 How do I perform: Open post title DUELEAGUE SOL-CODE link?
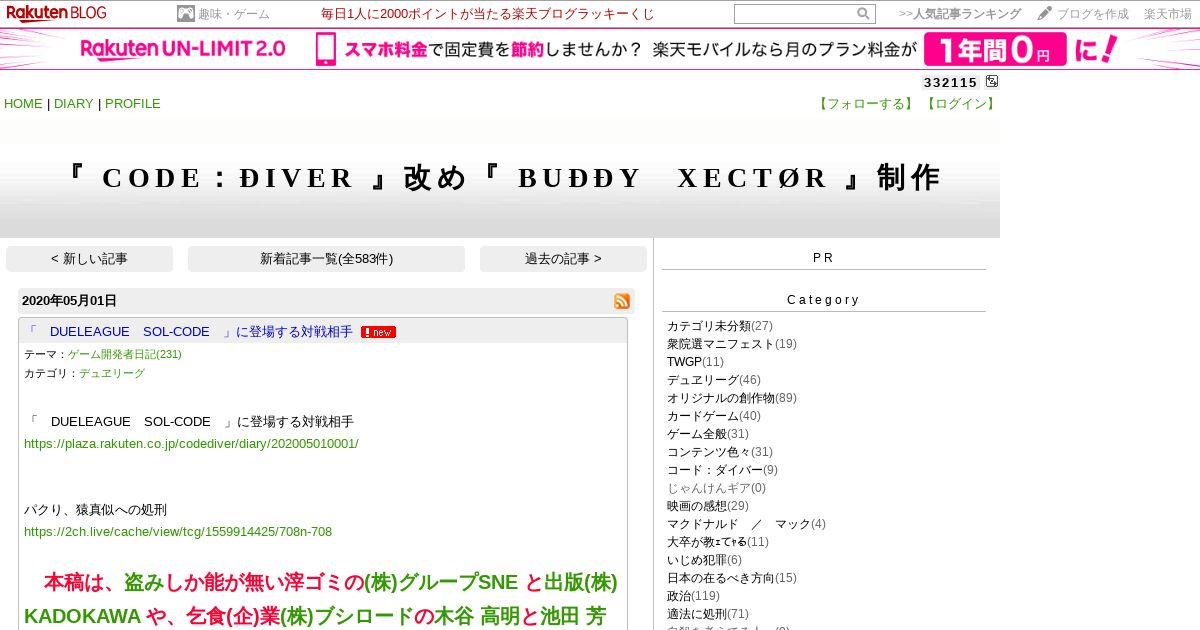188,332
